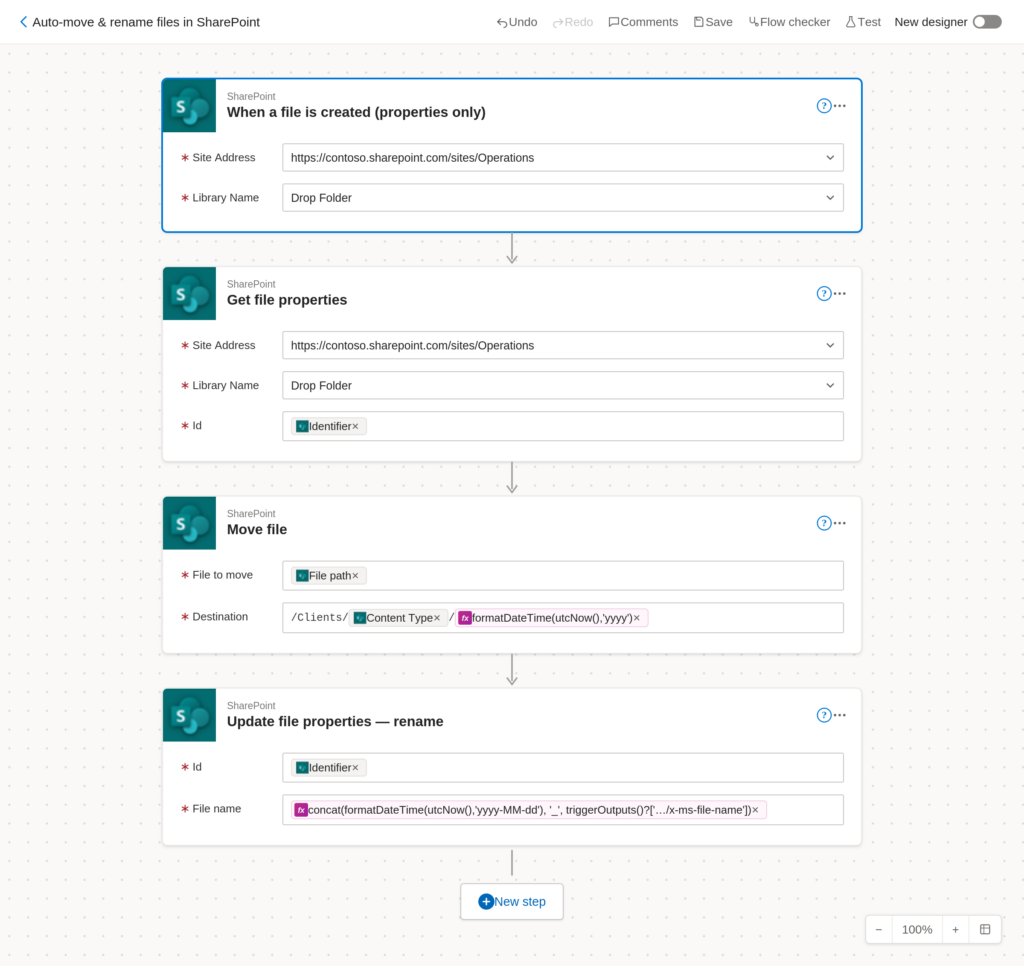Screen dimensions: 1024x966
Task: Open help for Get file properties
Action: pyautogui.click(x=824, y=293)
